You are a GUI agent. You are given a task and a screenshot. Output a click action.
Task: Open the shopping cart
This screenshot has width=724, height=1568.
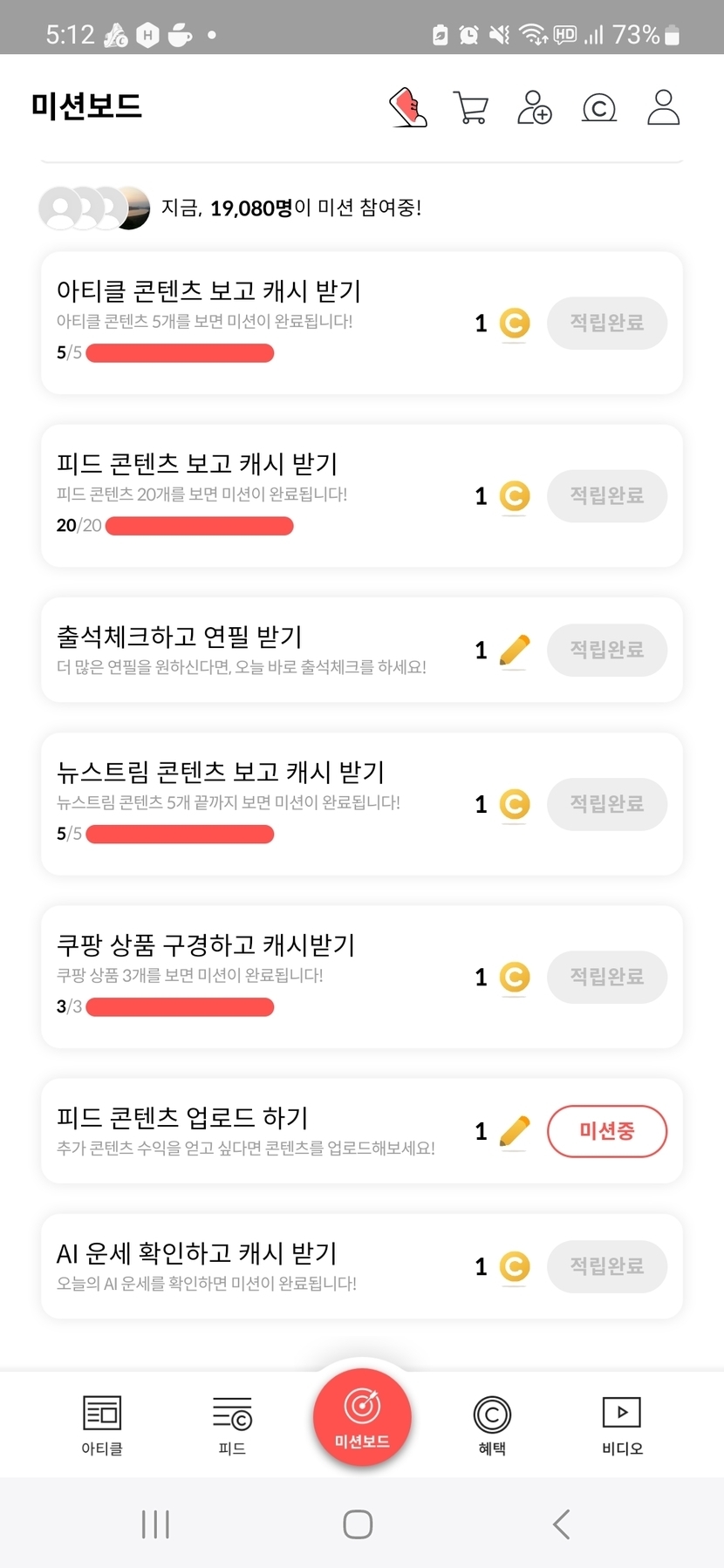(x=471, y=108)
